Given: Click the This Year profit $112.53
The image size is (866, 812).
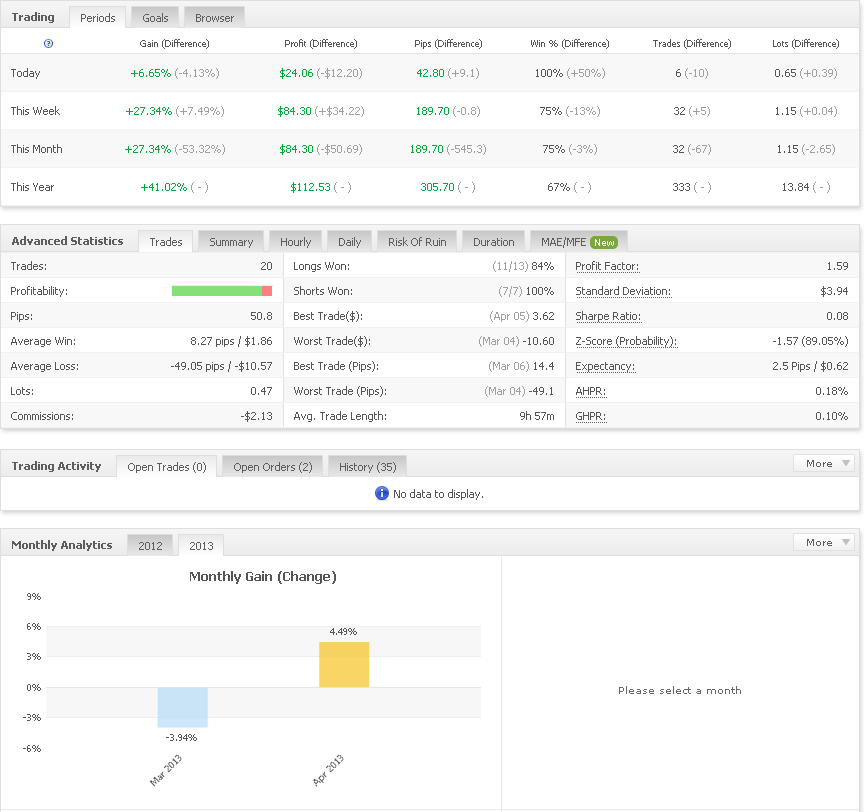Looking at the screenshot, I should coord(310,187).
